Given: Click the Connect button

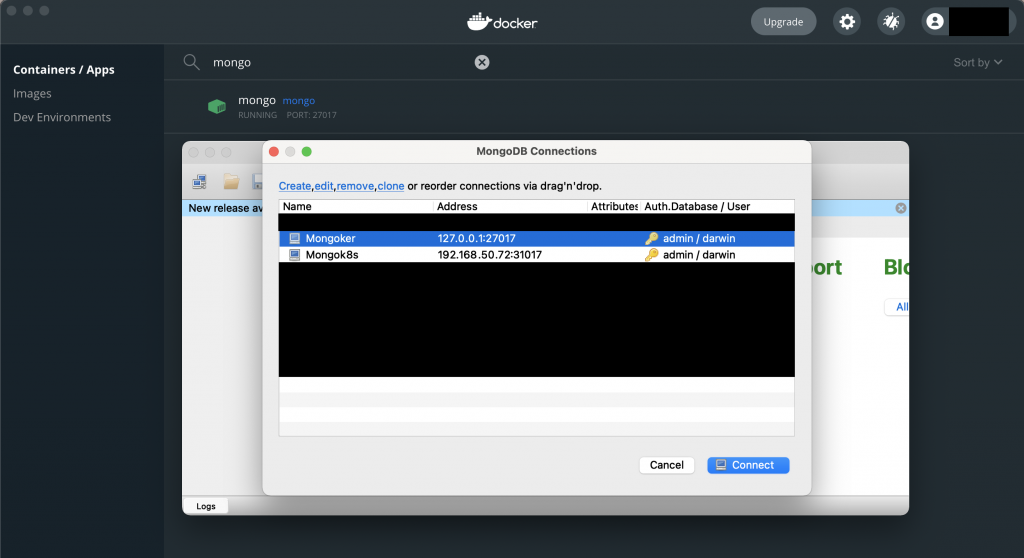Looking at the screenshot, I should (x=748, y=465).
